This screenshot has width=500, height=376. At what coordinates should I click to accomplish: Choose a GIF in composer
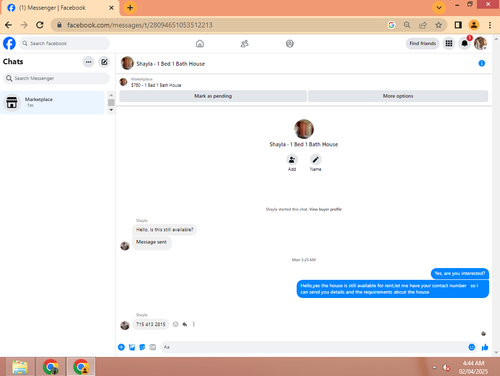(153, 347)
